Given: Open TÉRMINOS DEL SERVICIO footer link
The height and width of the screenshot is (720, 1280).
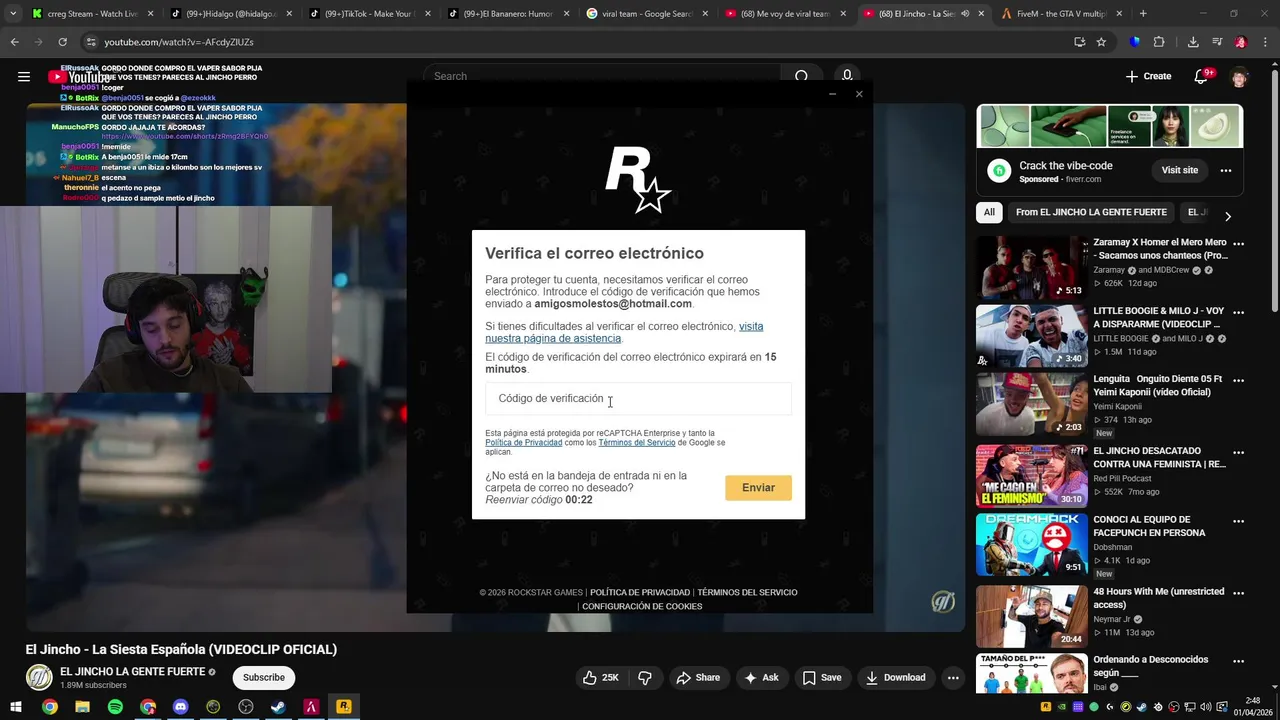Looking at the screenshot, I should (x=747, y=592).
